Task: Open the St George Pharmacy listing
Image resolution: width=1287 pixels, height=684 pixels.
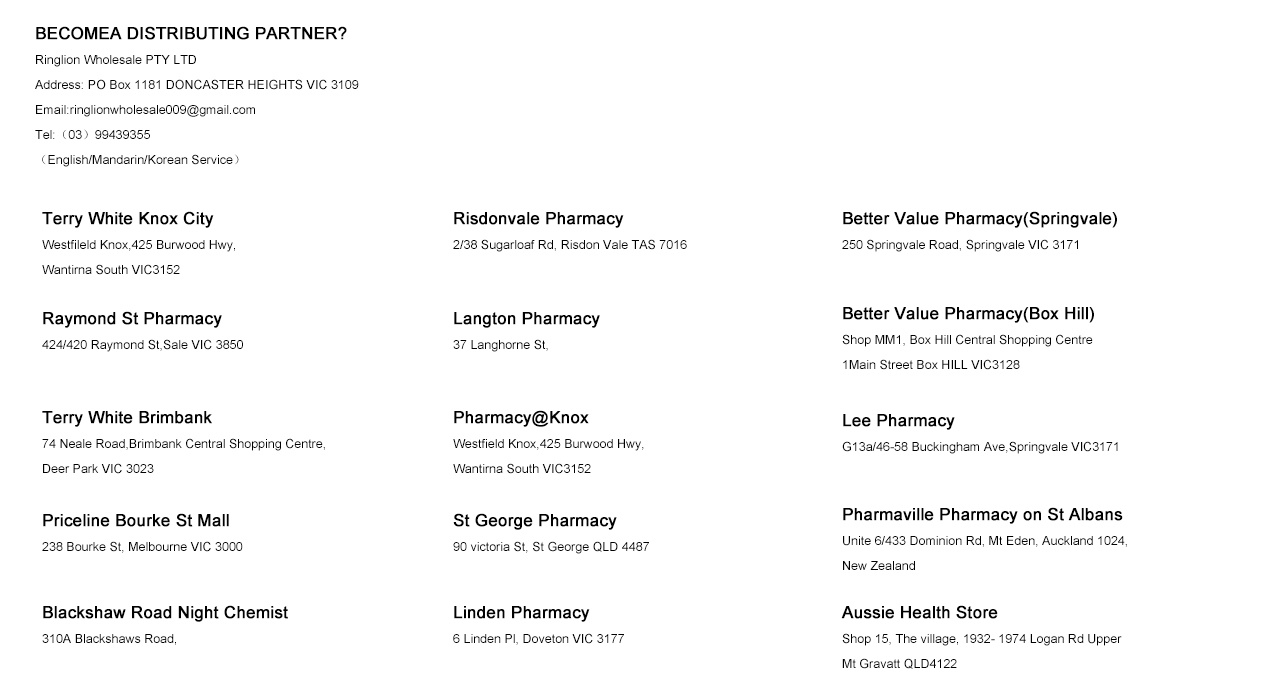Action: (535, 521)
